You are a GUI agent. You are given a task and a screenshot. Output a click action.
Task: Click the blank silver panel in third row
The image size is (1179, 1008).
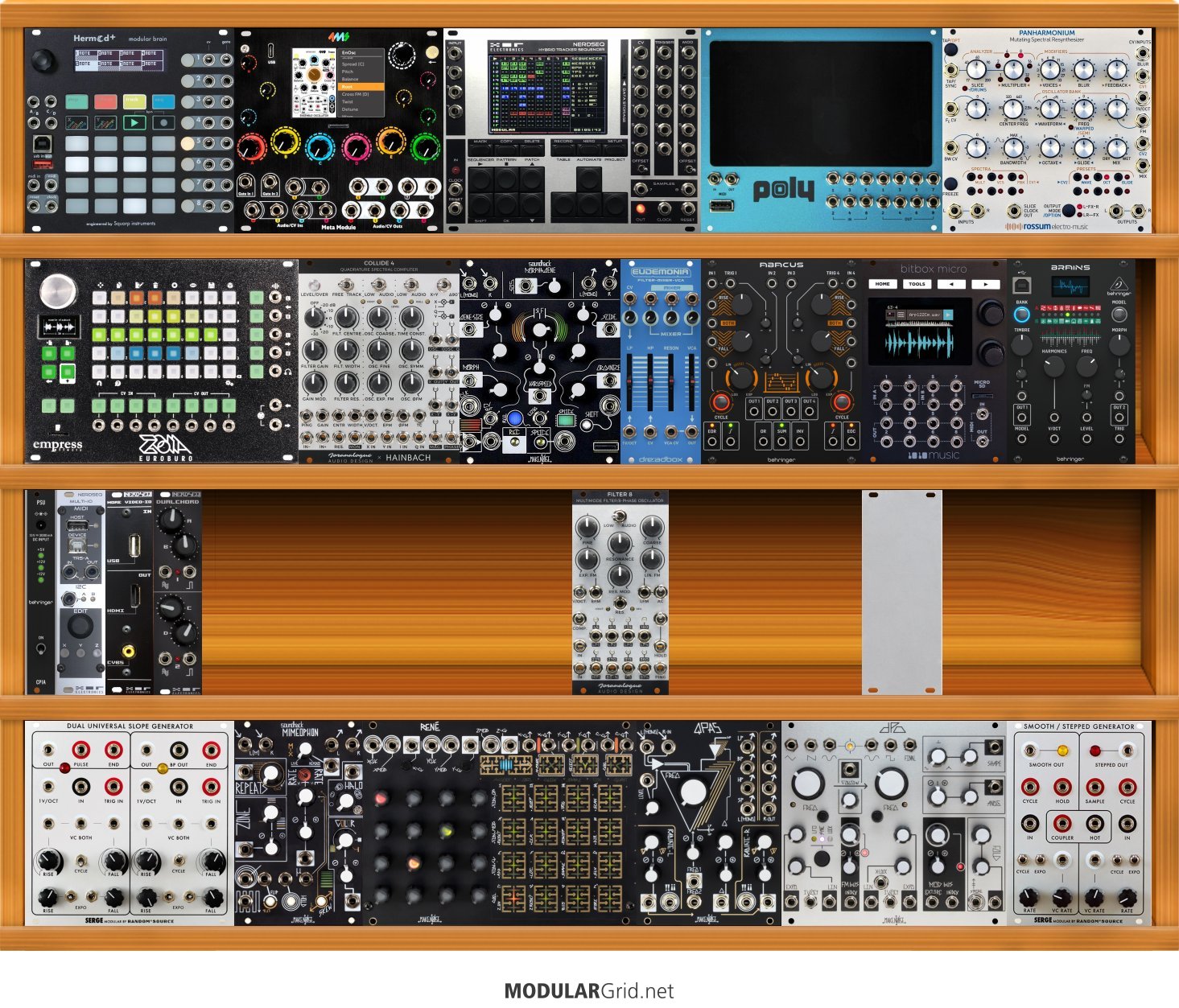(x=901, y=592)
